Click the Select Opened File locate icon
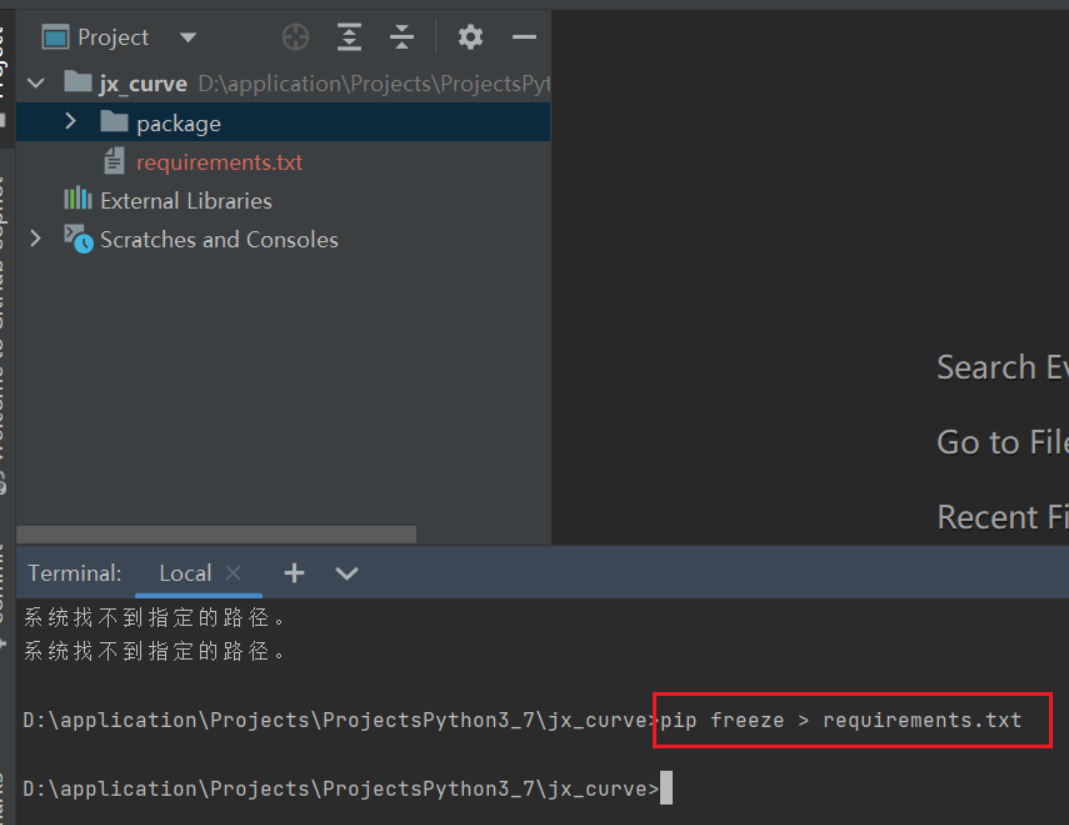The width and height of the screenshot is (1069, 825). tap(296, 37)
